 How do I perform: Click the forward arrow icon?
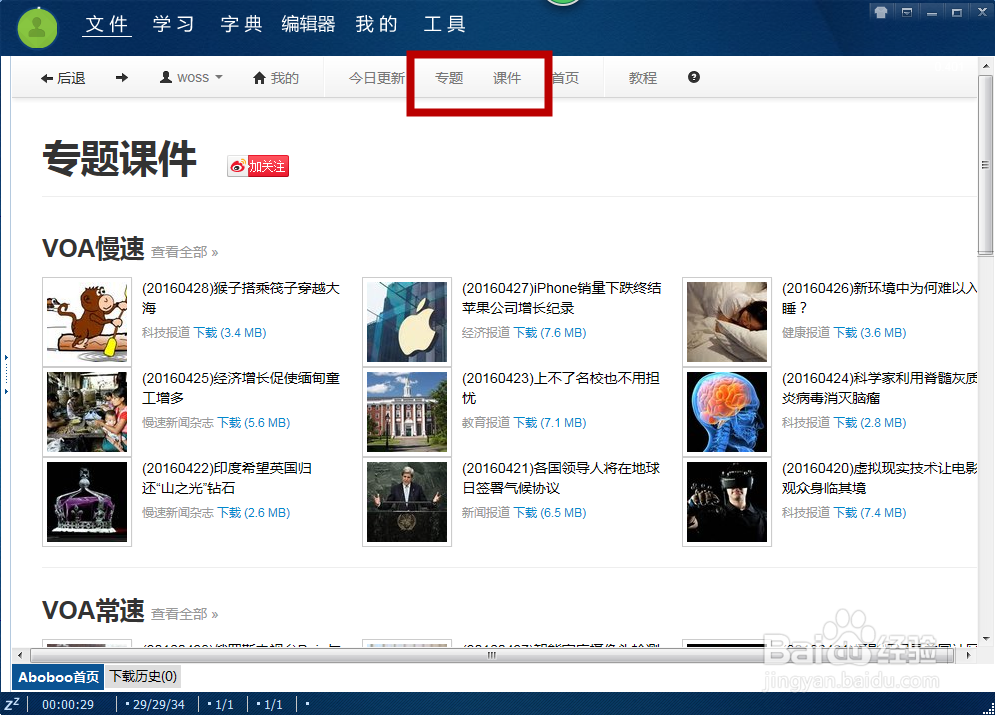coord(122,77)
